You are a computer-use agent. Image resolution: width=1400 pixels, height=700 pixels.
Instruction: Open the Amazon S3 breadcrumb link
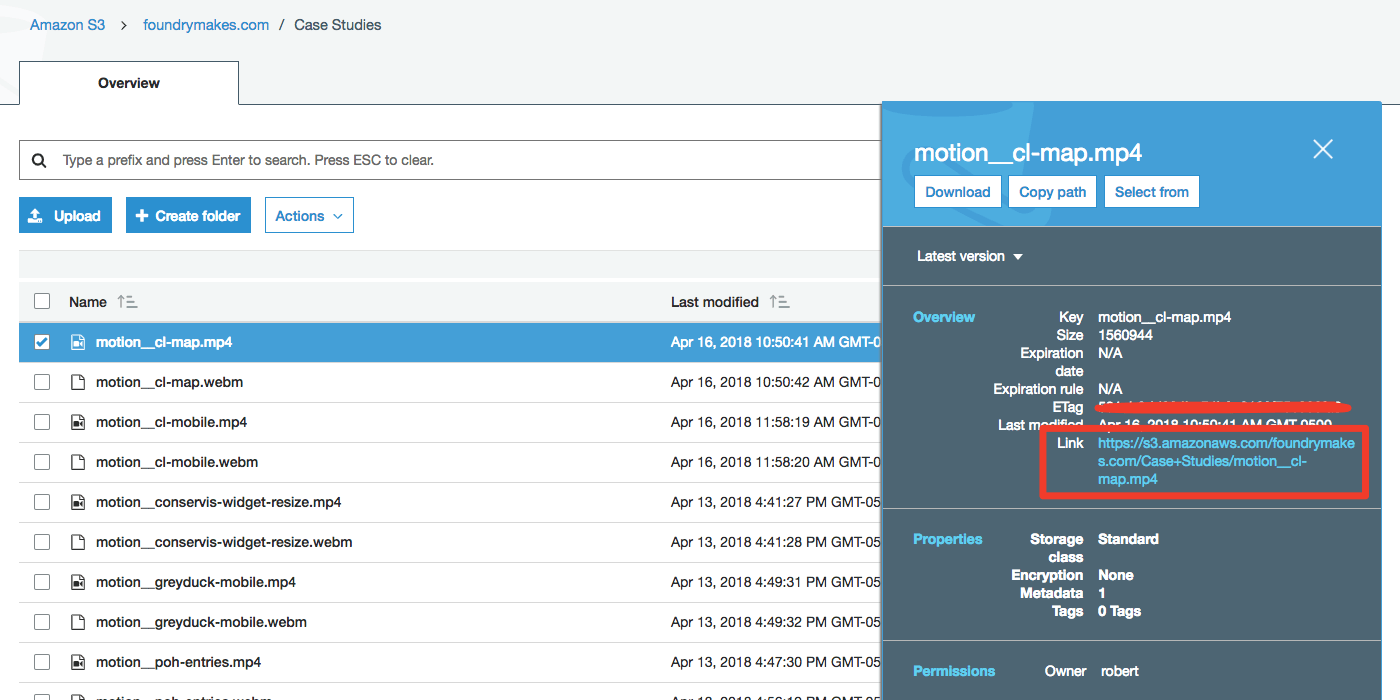click(x=67, y=25)
